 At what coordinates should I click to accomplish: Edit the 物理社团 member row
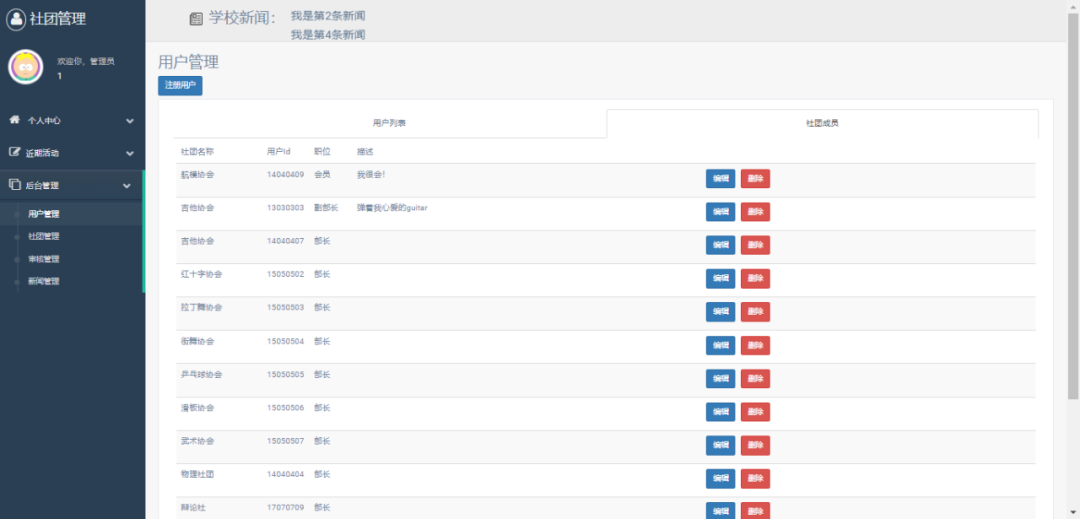pos(720,478)
